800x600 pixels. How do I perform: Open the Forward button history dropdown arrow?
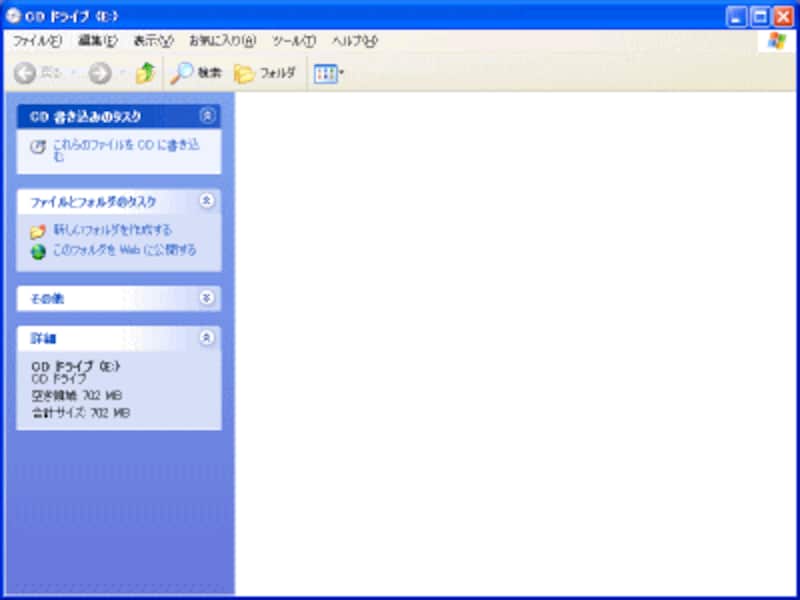[122, 74]
